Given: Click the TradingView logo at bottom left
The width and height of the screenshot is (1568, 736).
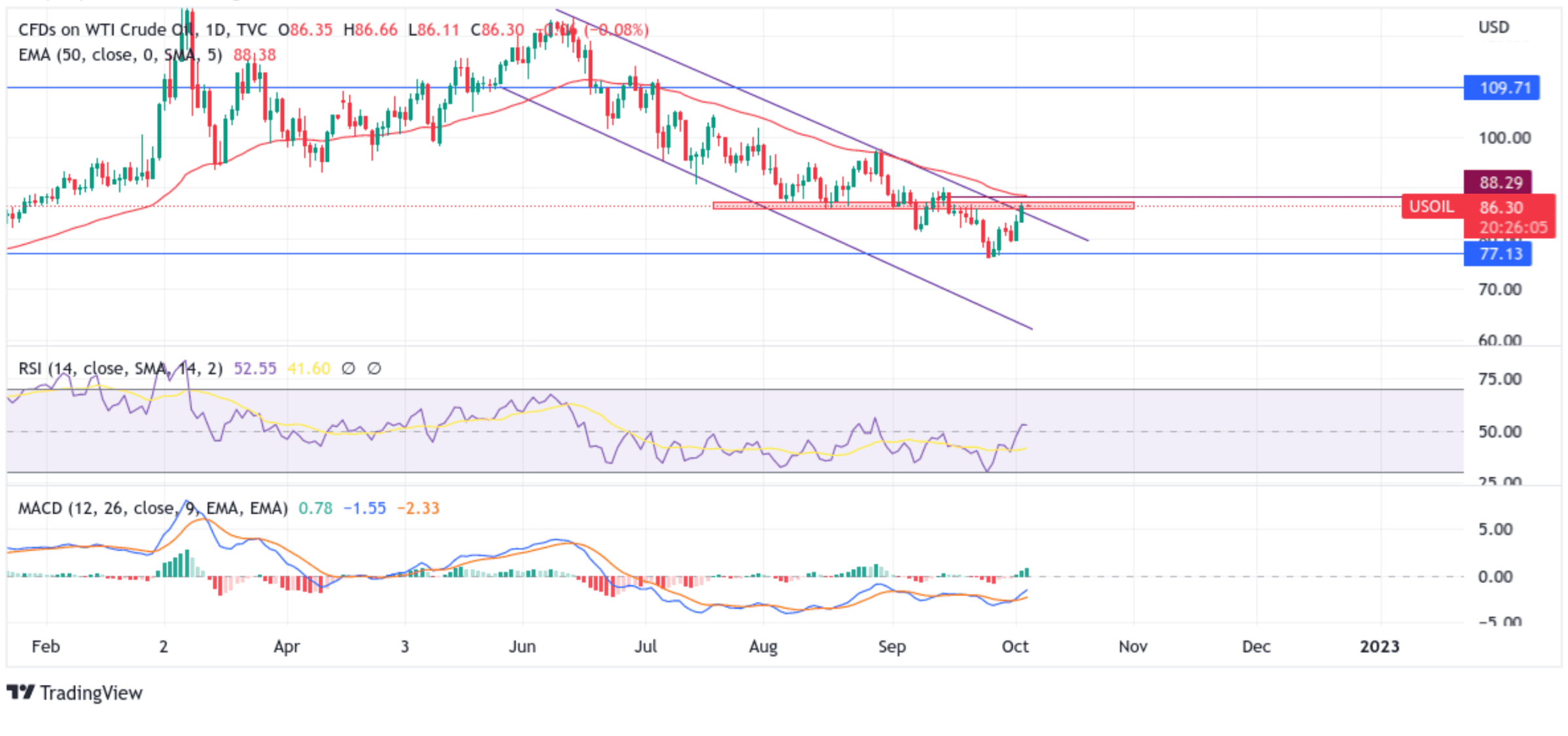Looking at the screenshot, I should (74, 693).
